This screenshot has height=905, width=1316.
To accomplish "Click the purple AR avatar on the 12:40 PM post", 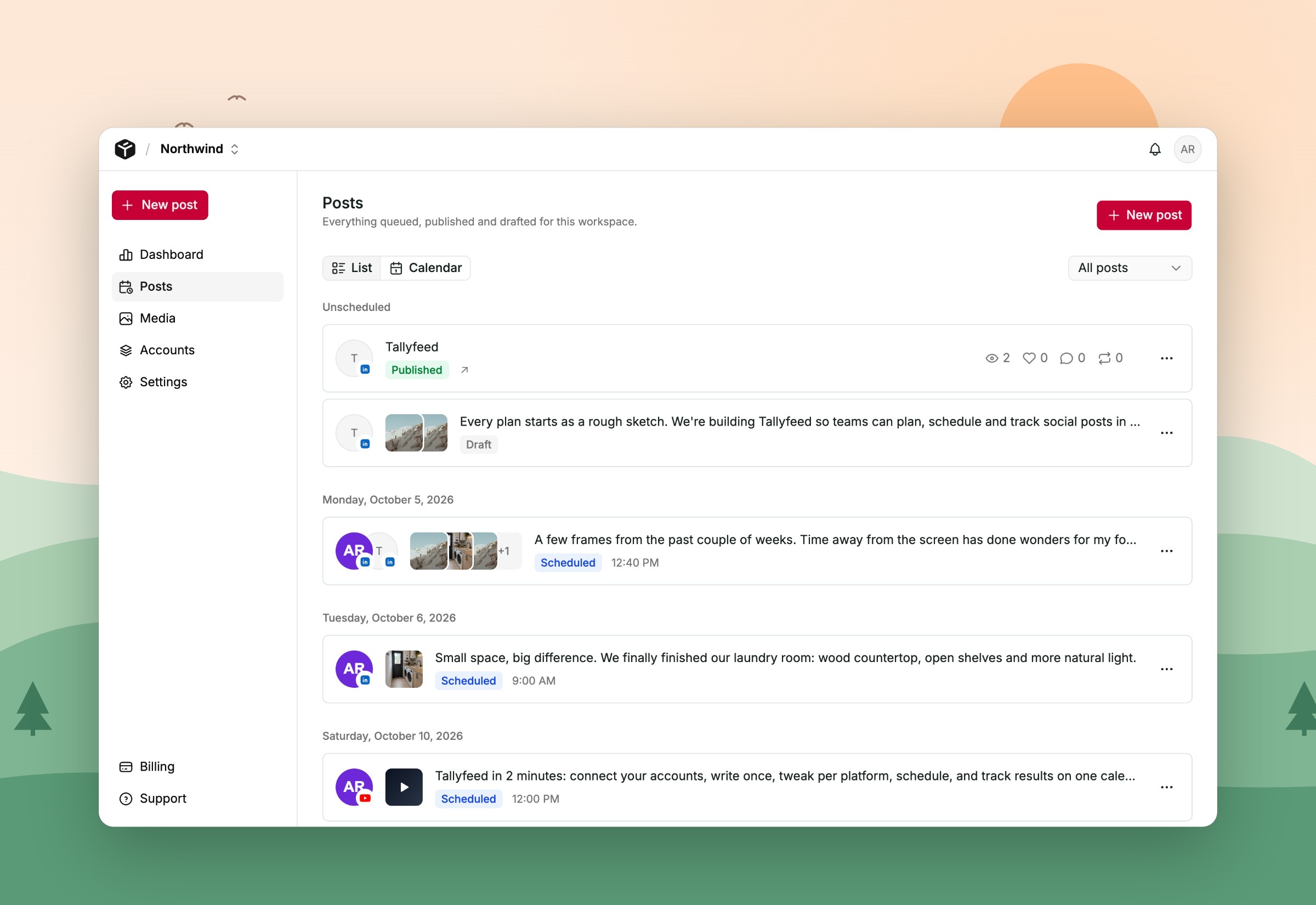I will [353, 551].
